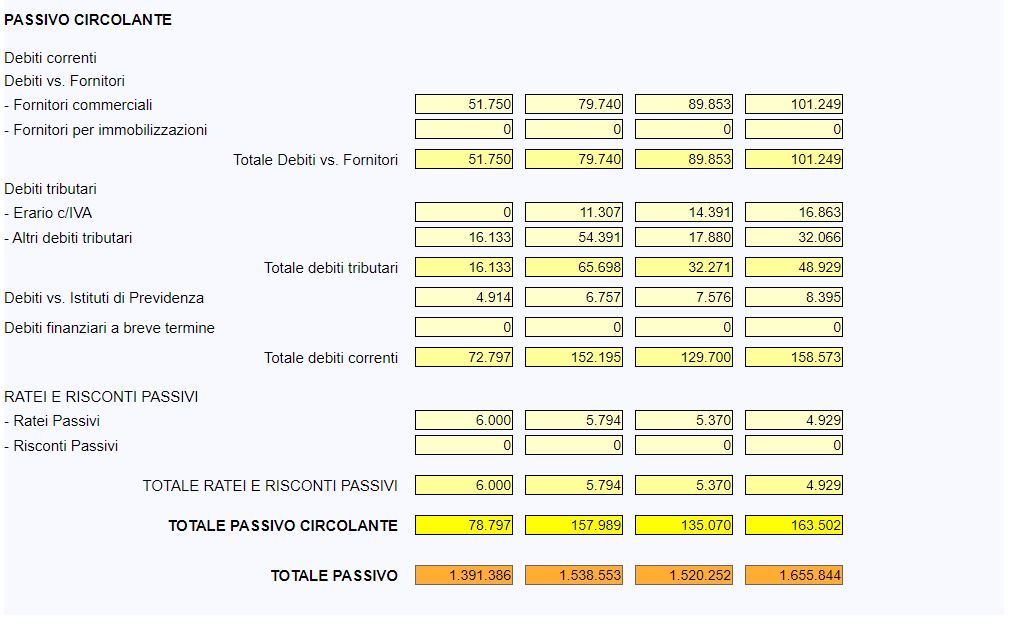Click Totale debiti tributari value 48.929

coord(794,267)
